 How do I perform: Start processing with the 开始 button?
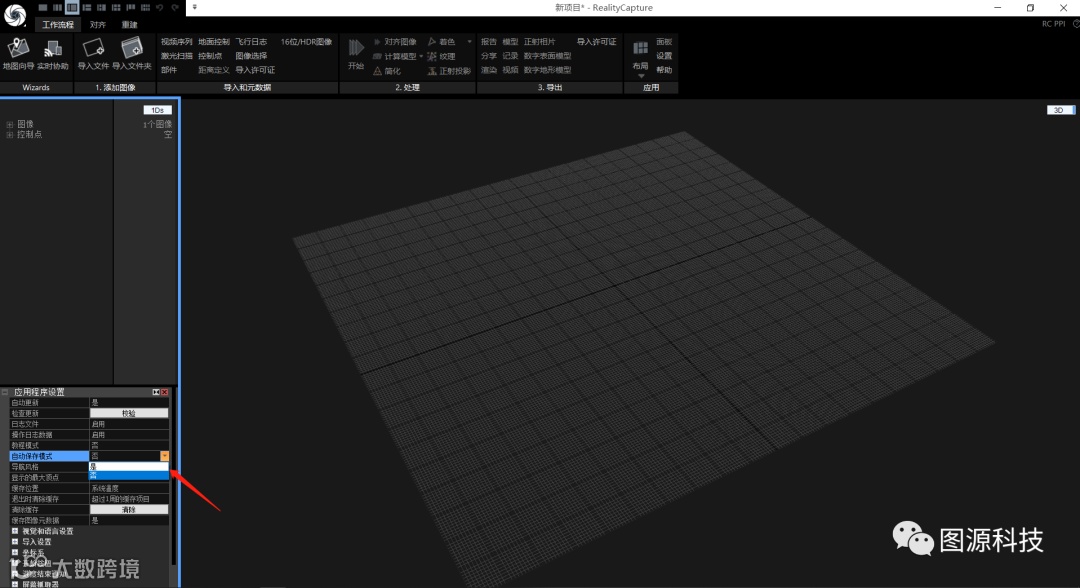pos(355,54)
